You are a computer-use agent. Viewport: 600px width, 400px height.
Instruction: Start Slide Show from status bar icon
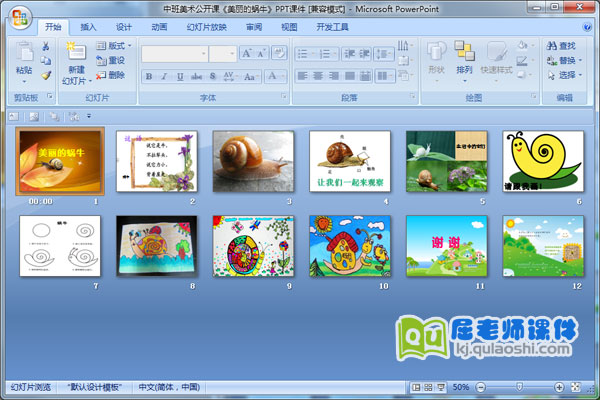441,387
